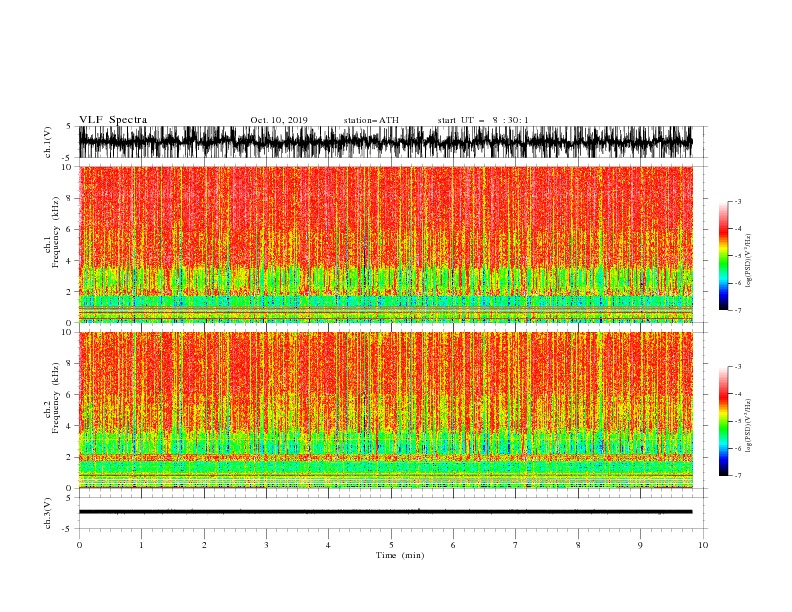Click the ch.1 spectrogram plot

click(x=385, y=244)
